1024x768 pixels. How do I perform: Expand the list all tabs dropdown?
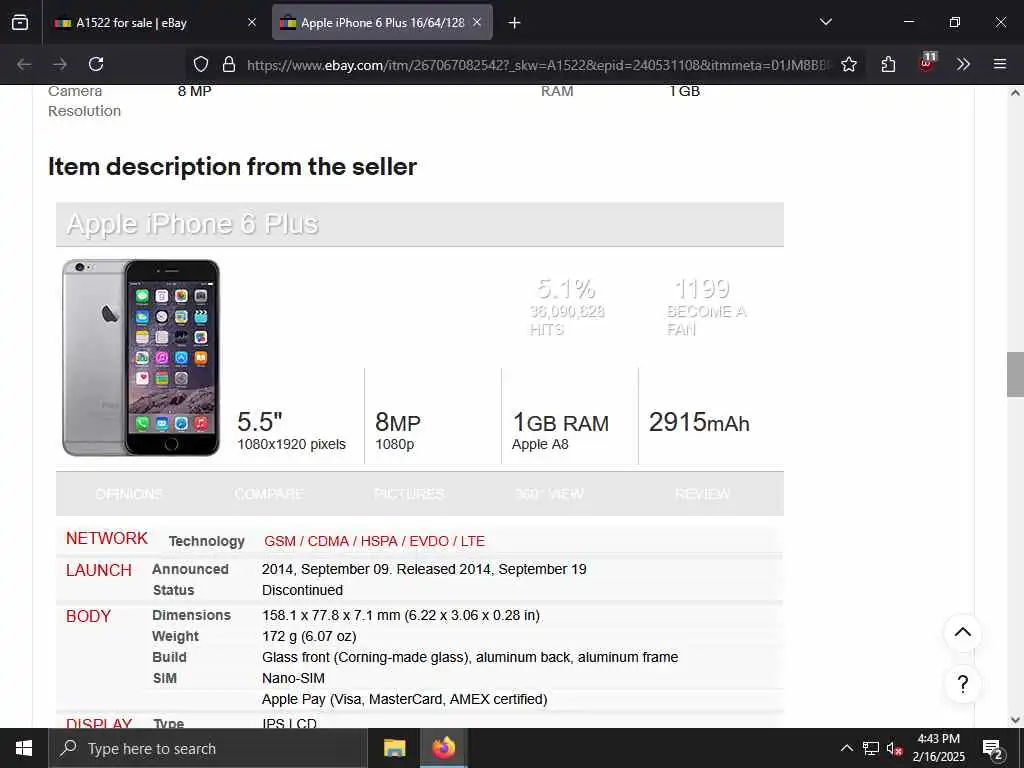tap(826, 22)
